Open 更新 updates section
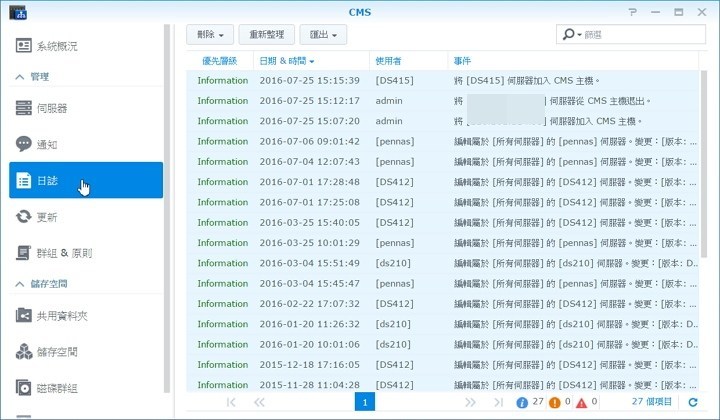720x420 pixels. pyautogui.click(x=86, y=217)
